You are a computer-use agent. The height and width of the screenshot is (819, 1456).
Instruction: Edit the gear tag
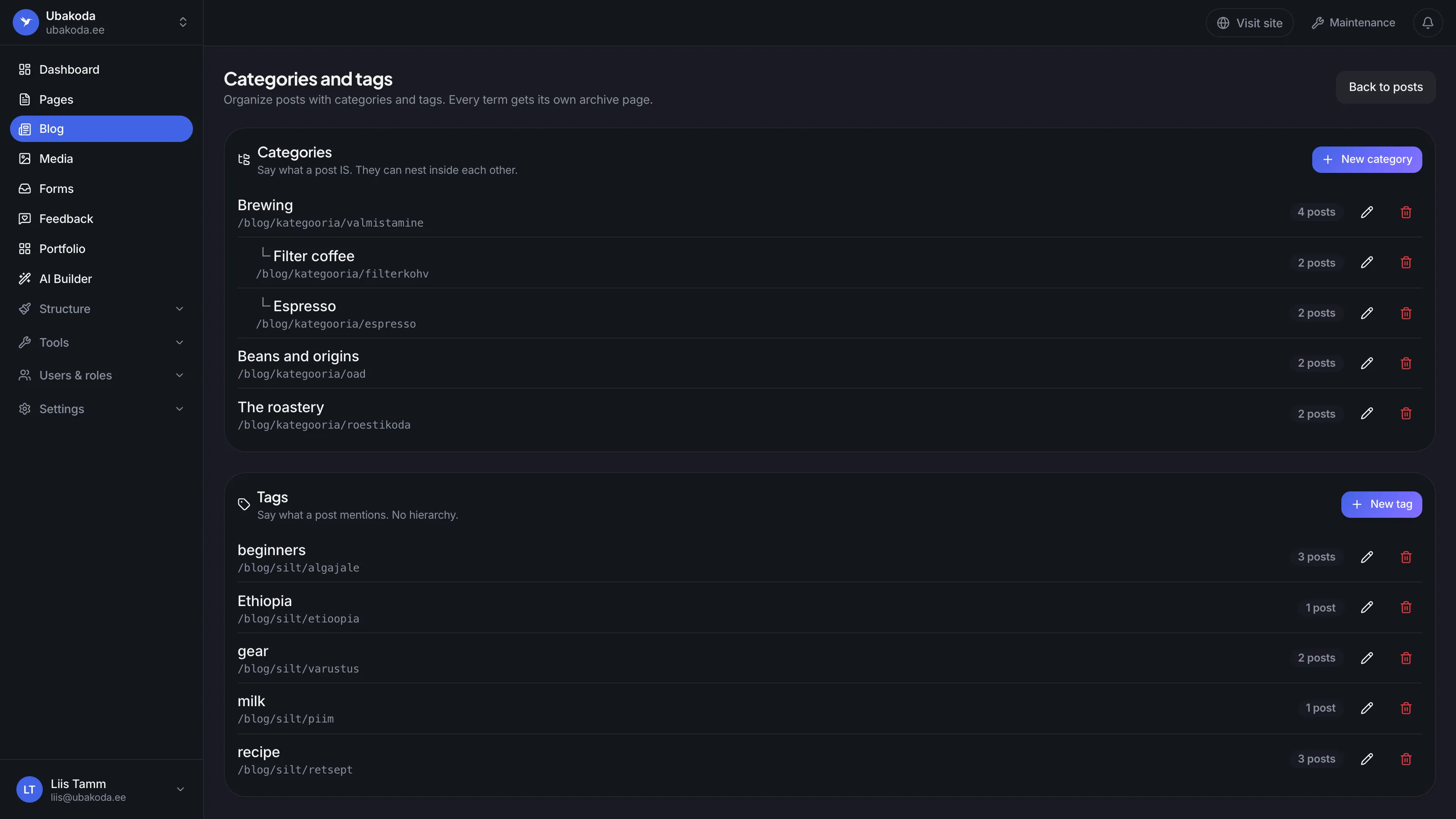1367,658
